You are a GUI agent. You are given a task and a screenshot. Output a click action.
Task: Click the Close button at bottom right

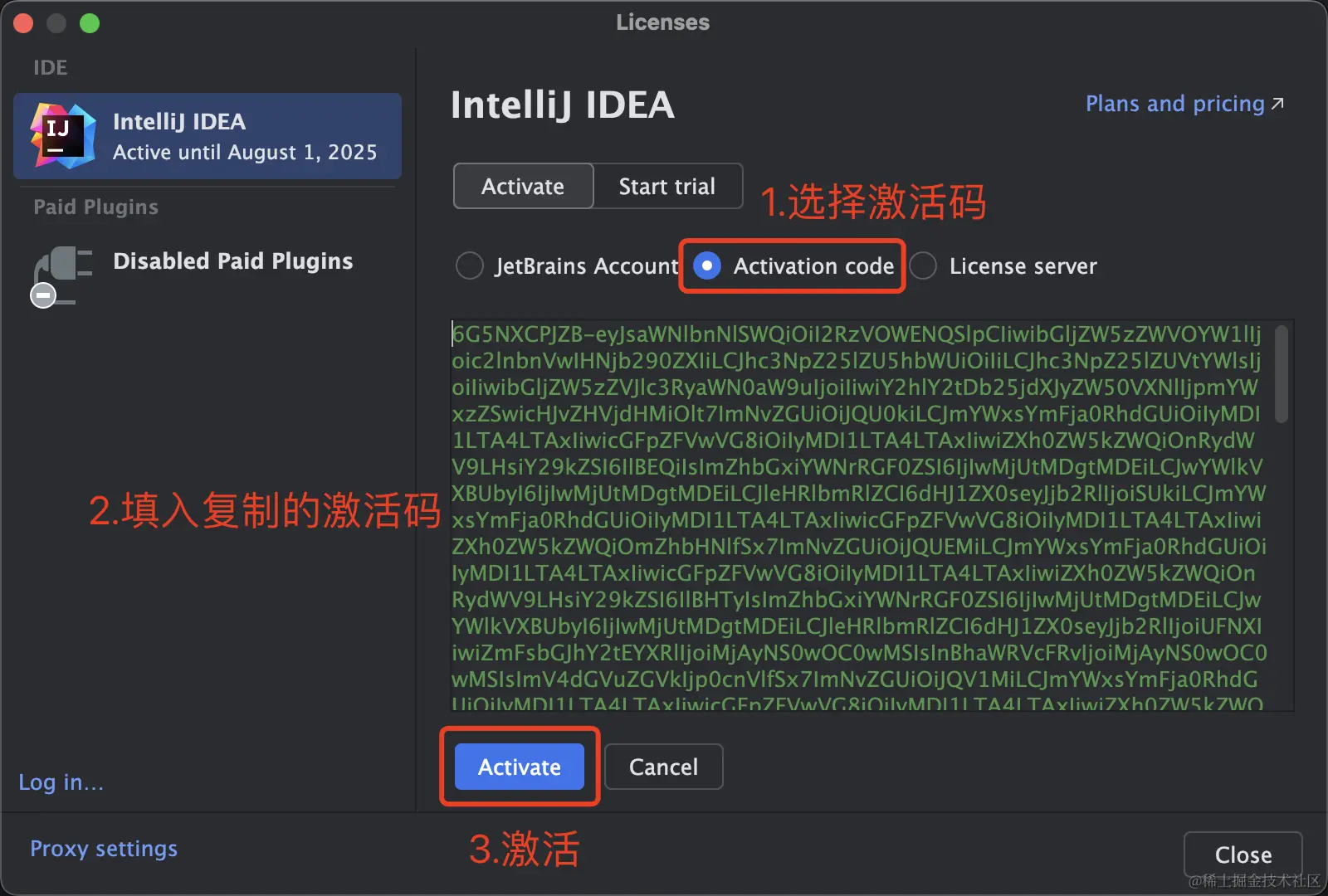pyautogui.click(x=1243, y=855)
